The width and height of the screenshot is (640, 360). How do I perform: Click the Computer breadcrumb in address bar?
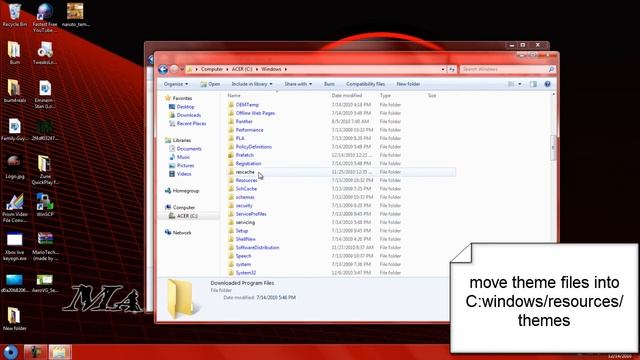(212, 69)
